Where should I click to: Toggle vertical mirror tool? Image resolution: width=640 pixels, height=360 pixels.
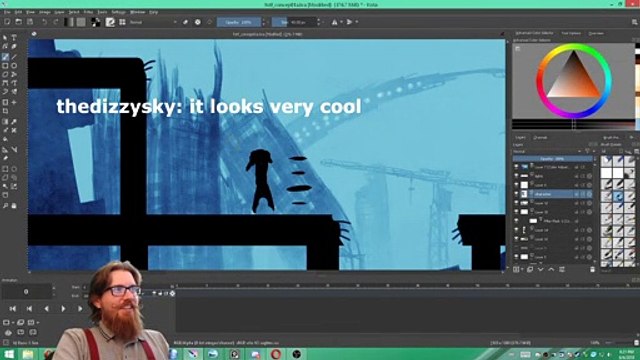click(x=349, y=22)
